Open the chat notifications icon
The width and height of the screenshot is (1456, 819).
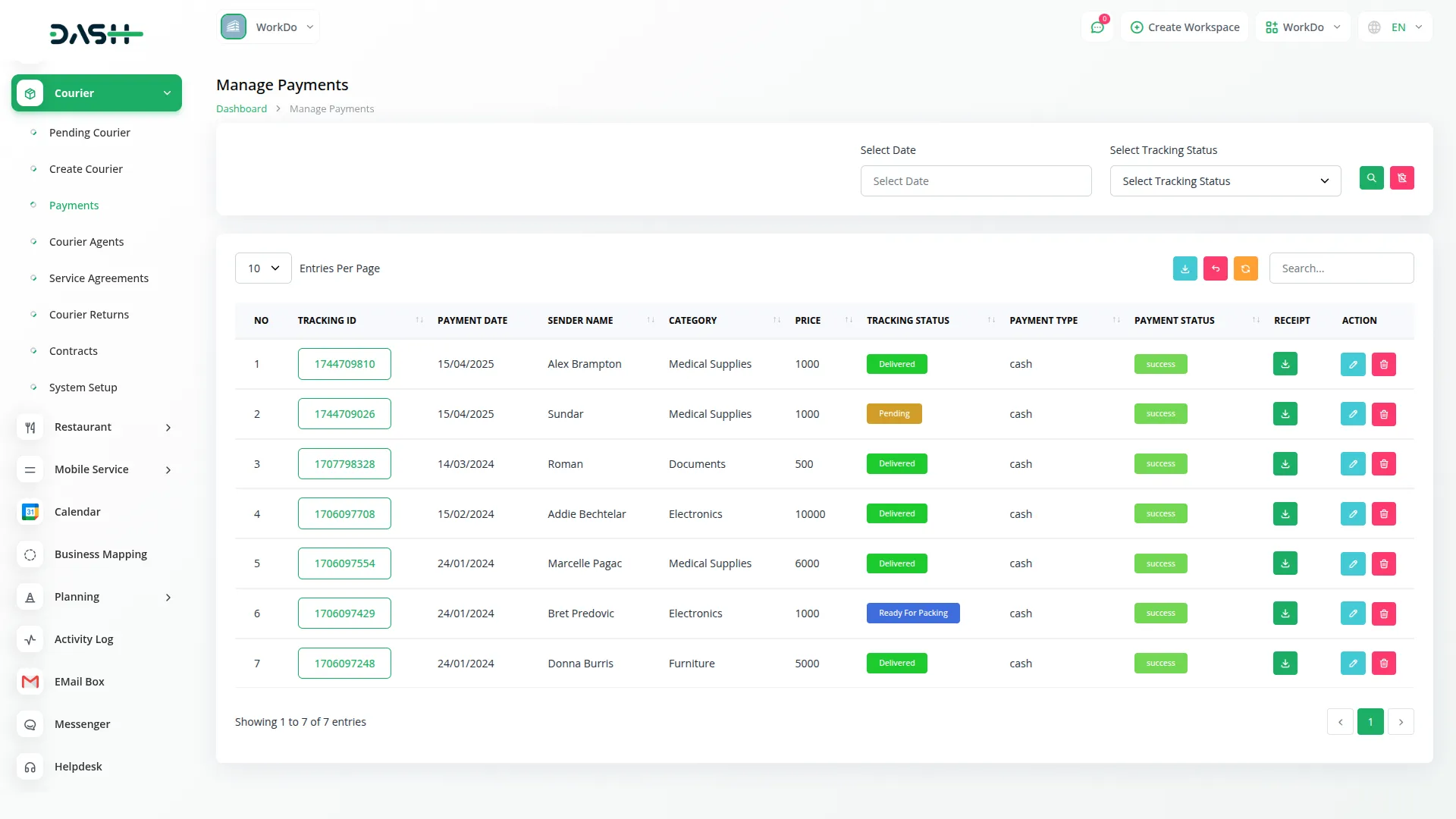1097,27
